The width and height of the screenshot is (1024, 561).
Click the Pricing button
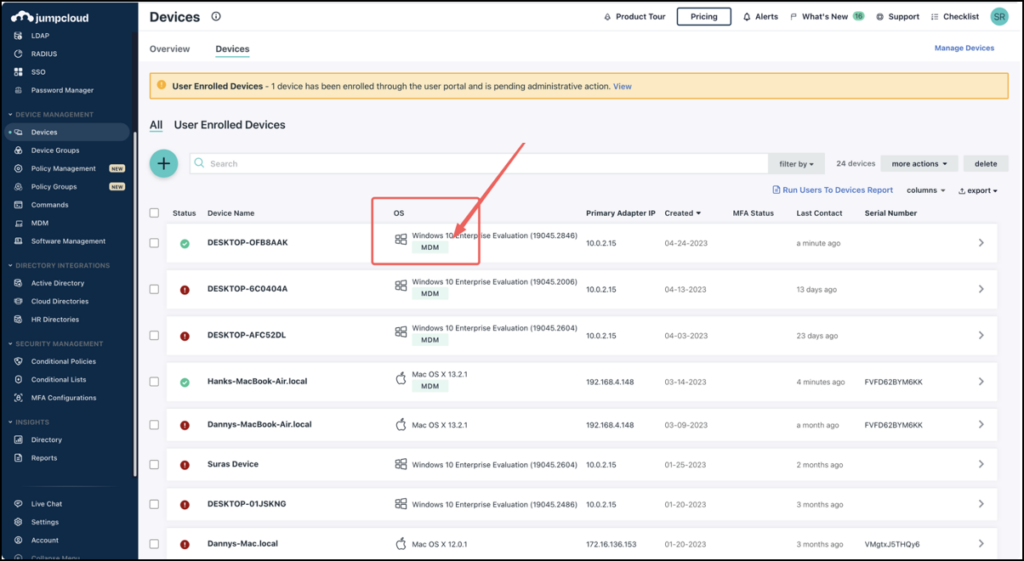pos(703,17)
